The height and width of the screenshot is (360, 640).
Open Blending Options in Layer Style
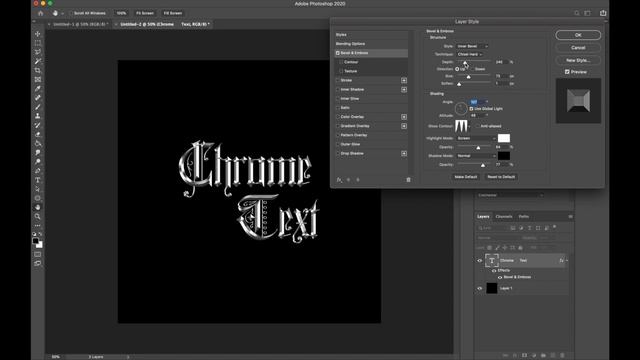point(351,44)
